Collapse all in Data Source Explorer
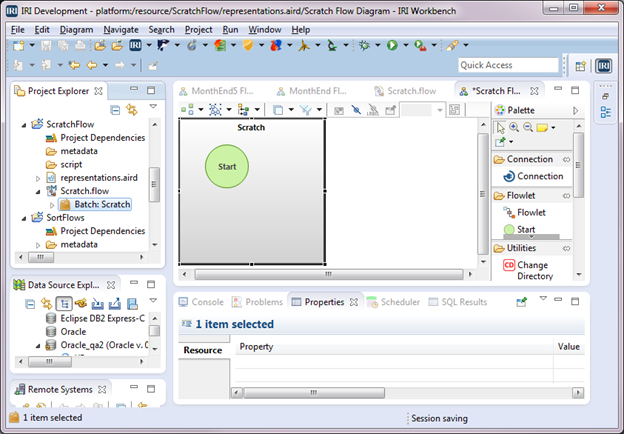Image resolution: width=624 pixels, height=434 pixels. click(x=30, y=304)
